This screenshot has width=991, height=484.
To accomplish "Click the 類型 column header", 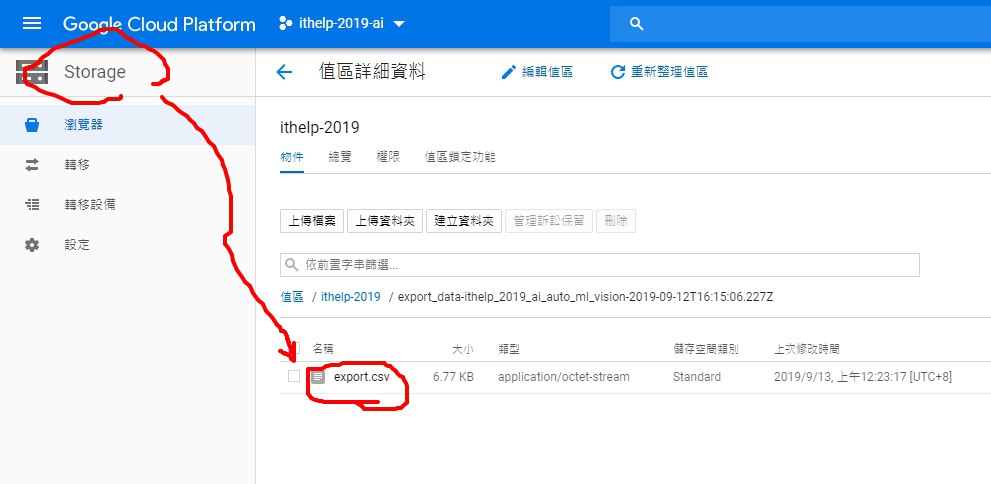I will coord(509,349).
